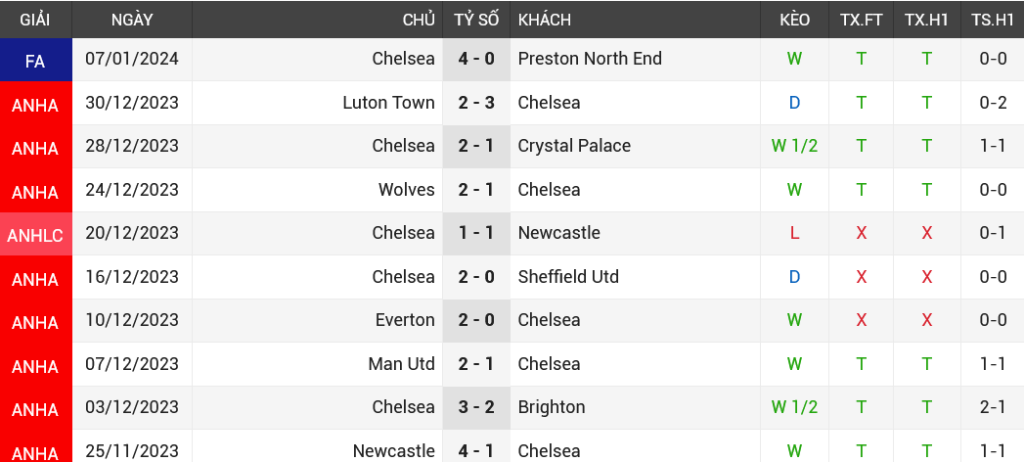The height and width of the screenshot is (462, 1024).
Task: Select Crystal Palace team name
Action: tap(574, 146)
